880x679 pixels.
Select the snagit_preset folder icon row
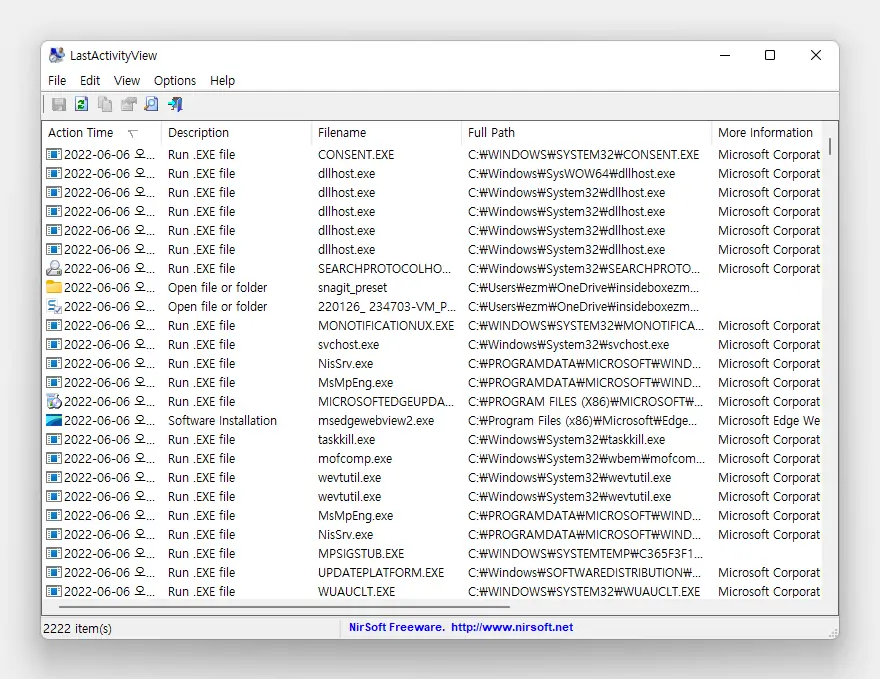tap(54, 288)
